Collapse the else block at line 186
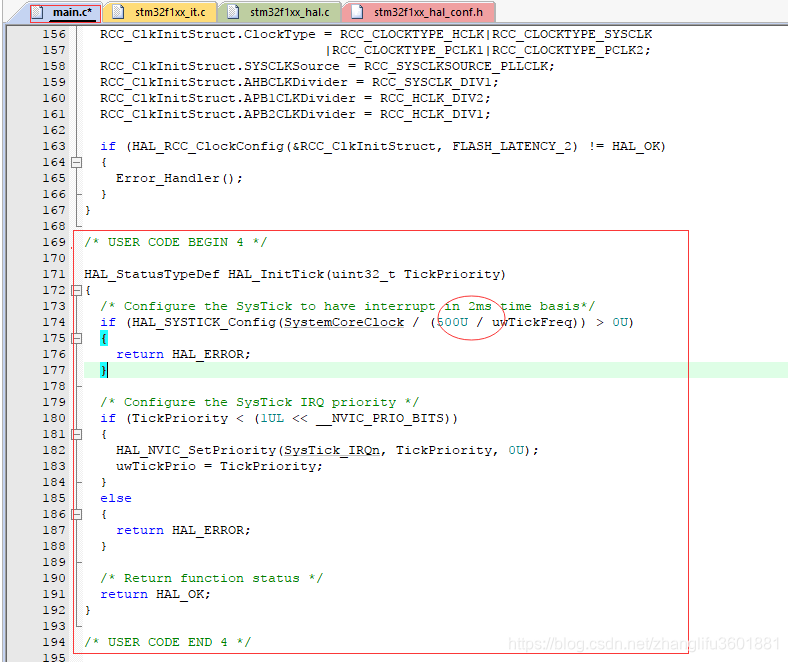 [76, 514]
